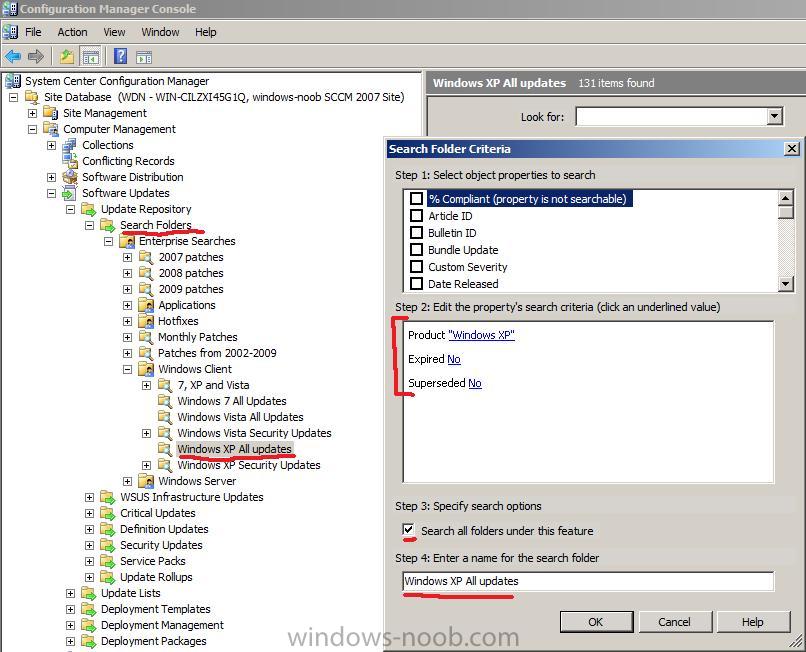The width and height of the screenshot is (806, 652).
Task: Click the Windows Server folder icon
Action: pos(146,481)
